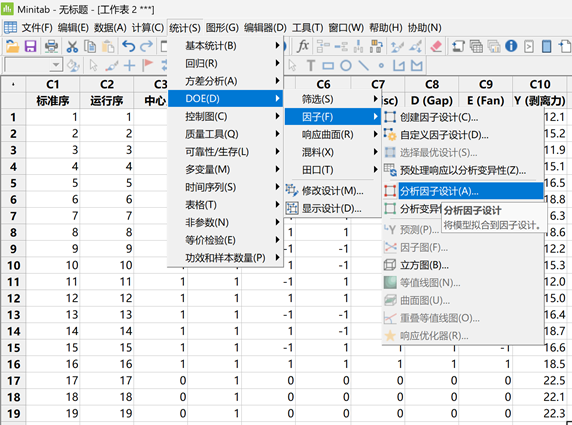
Task: Choose 创建因子设计(C)... entry
Action: point(463,117)
